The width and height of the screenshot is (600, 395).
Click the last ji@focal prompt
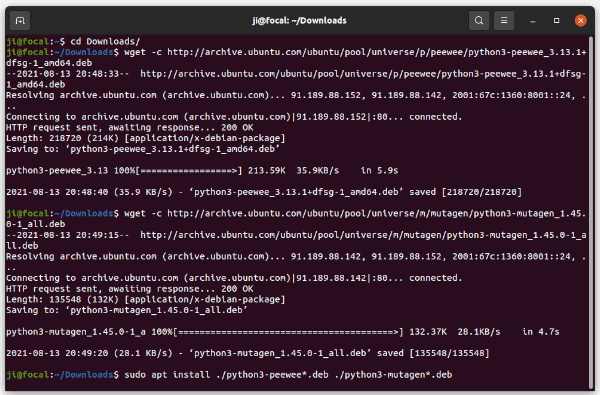62,375
